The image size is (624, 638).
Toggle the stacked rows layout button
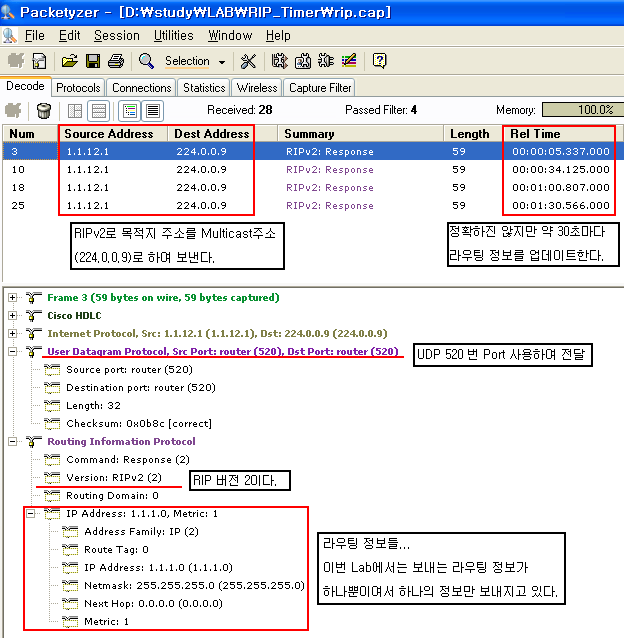(99, 111)
